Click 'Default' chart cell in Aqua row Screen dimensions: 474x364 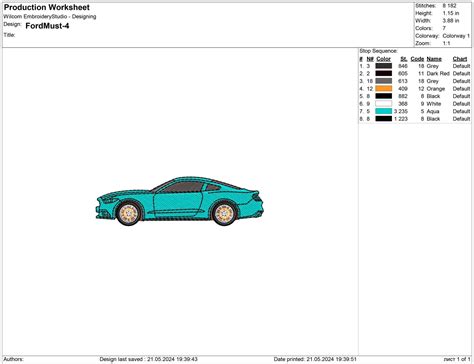461,111
